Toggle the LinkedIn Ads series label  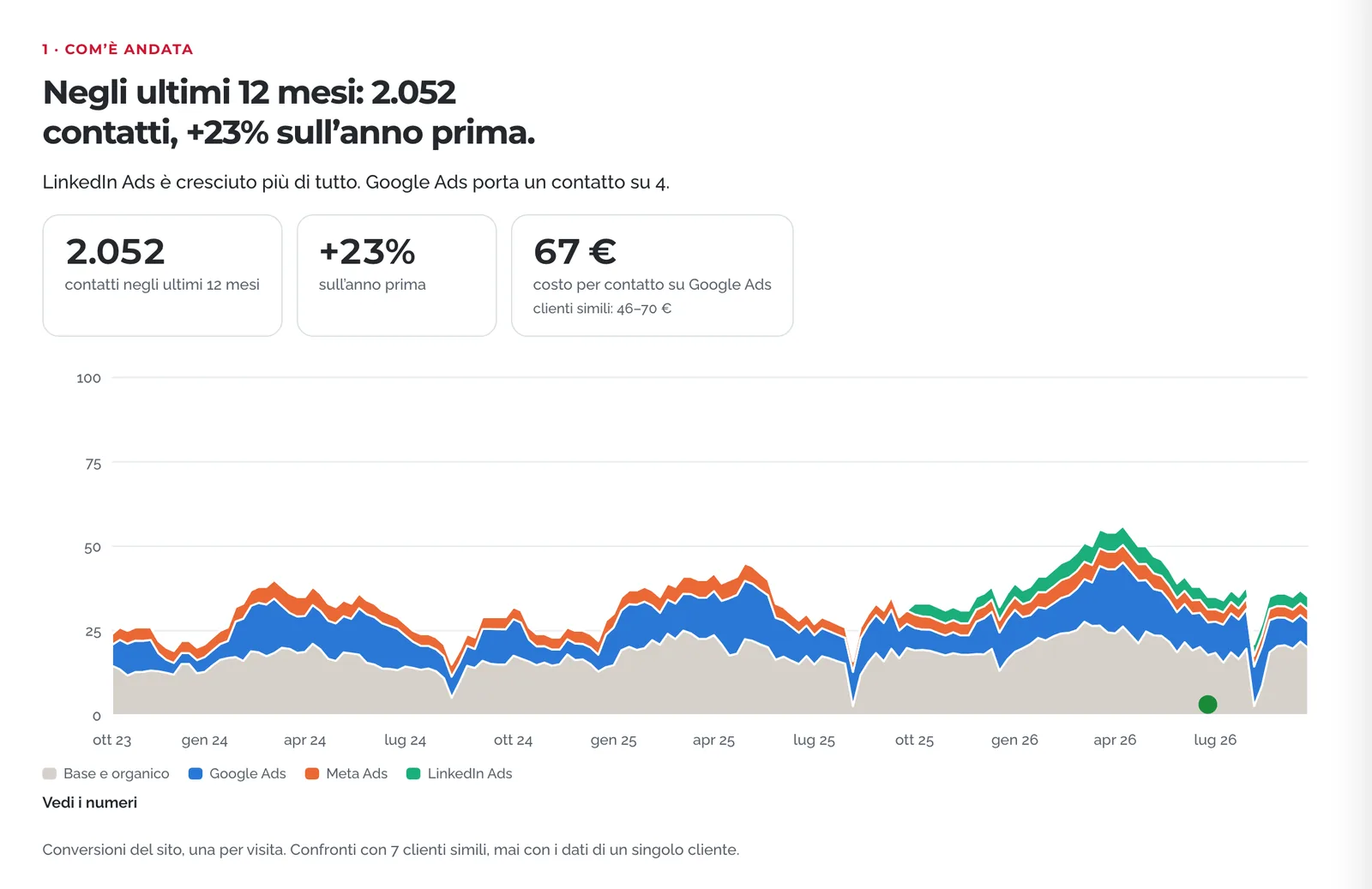pos(470,773)
